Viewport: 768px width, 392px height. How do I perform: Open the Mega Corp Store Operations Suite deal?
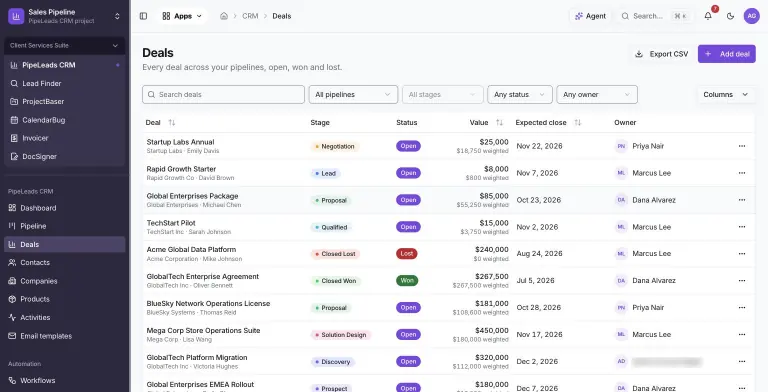click(x=203, y=330)
